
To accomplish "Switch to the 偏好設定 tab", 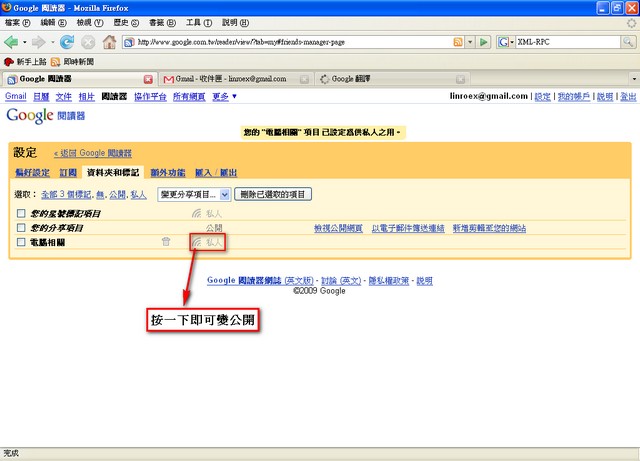I will point(32,172).
